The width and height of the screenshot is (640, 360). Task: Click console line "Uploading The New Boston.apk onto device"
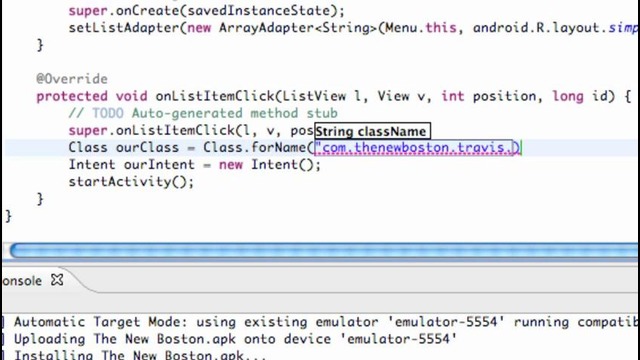tap(235, 339)
